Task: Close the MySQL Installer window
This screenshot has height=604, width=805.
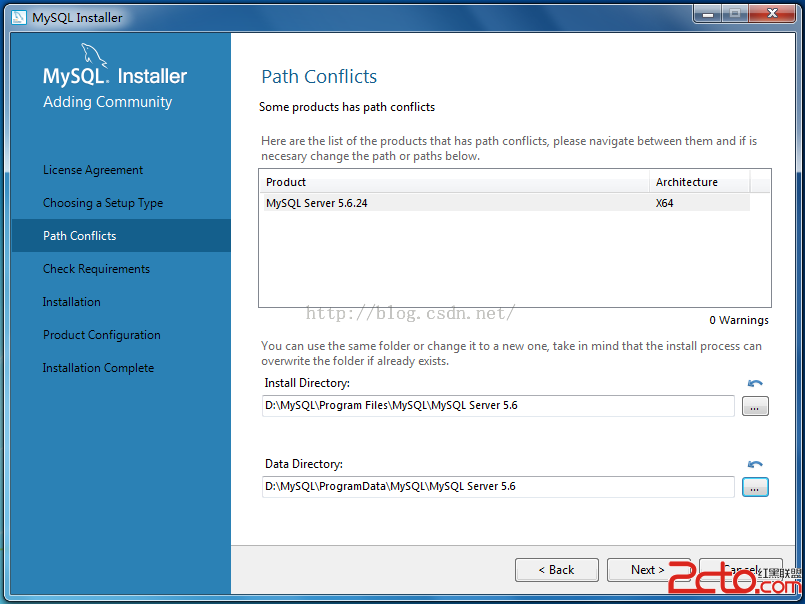Action: pos(772,14)
